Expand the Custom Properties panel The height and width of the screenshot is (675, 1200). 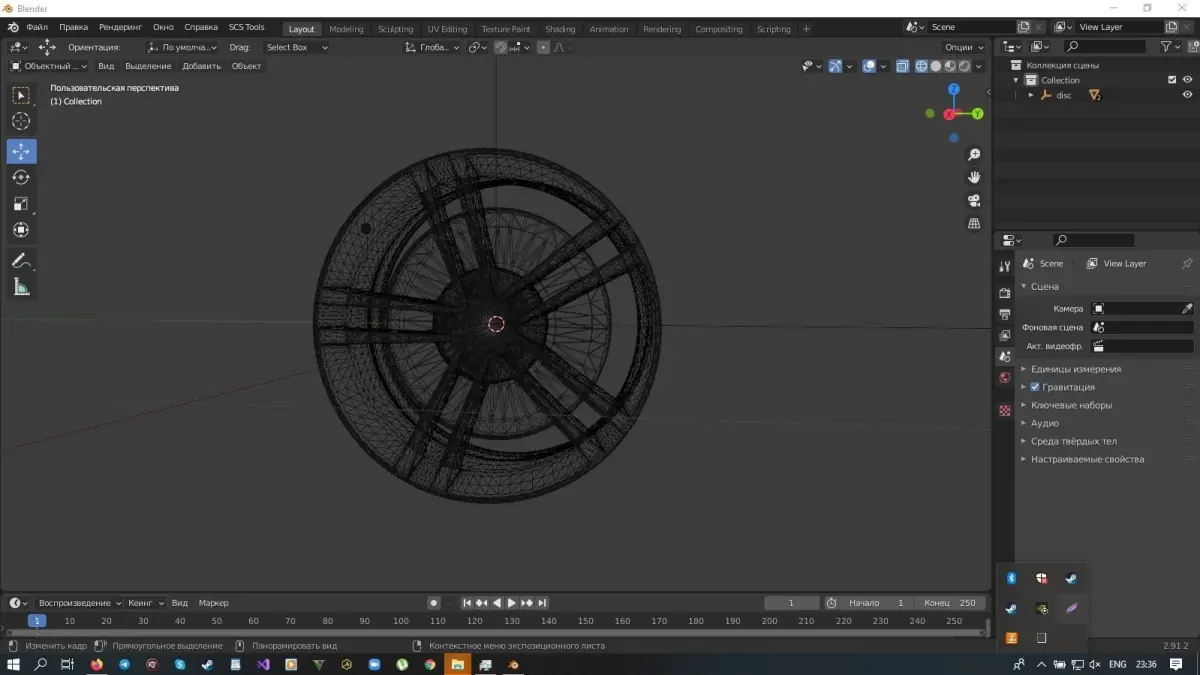pyautogui.click(x=1087, y=459)
